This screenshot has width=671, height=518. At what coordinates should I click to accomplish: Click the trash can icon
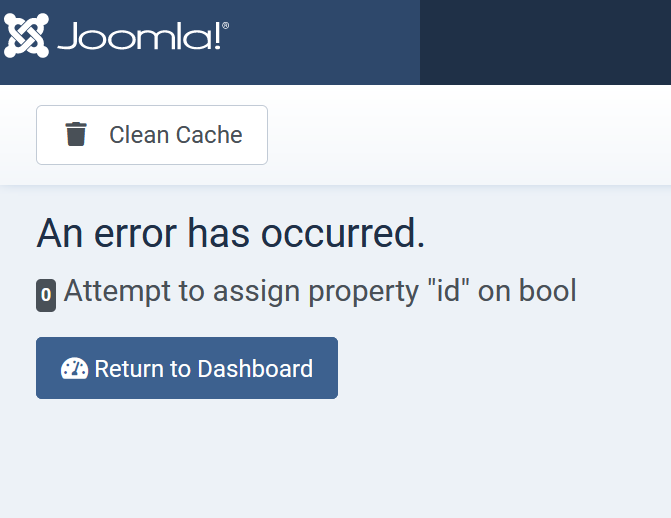pyautogui.click(x=76, y=134)
